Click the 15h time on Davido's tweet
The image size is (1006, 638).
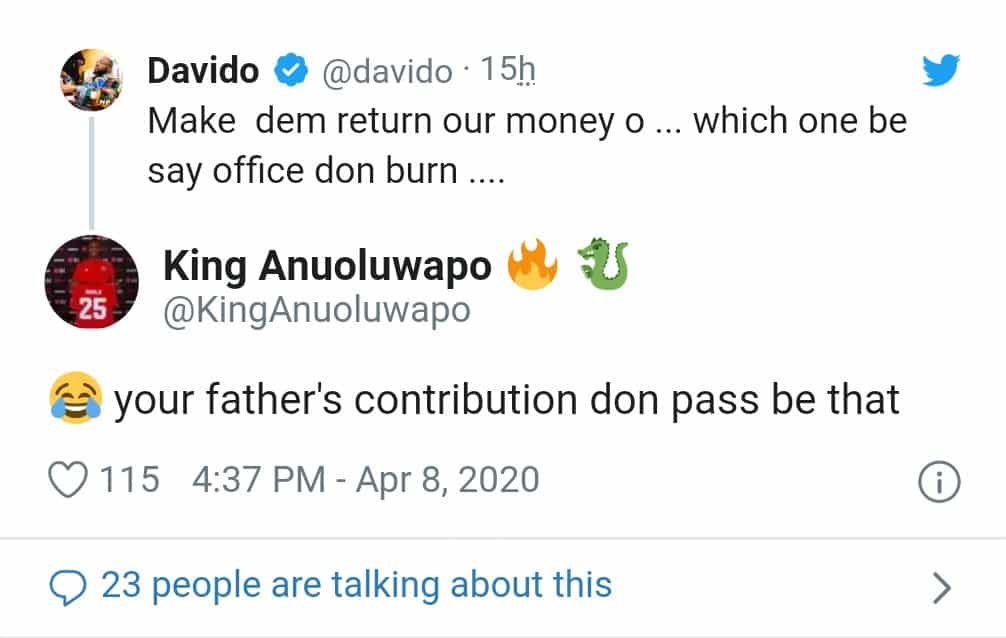pyautogui.click(x=508, y=71)
